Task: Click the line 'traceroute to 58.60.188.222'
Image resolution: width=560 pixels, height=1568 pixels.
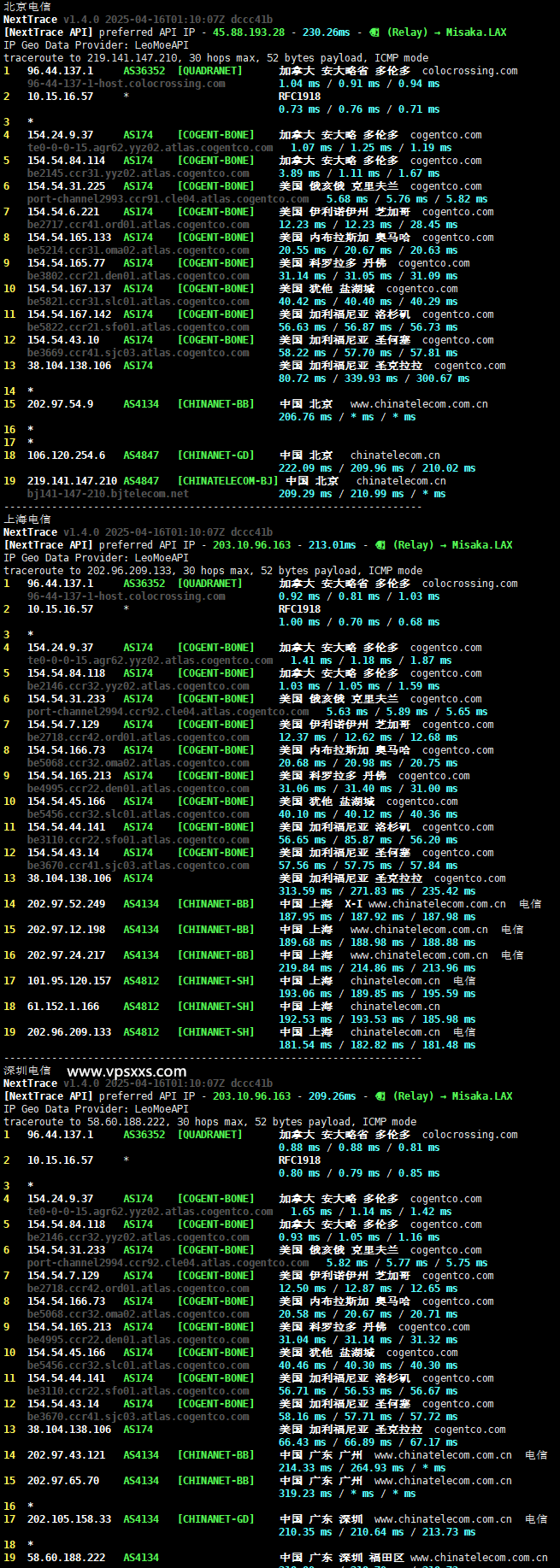Action: tap(210, 1121)
